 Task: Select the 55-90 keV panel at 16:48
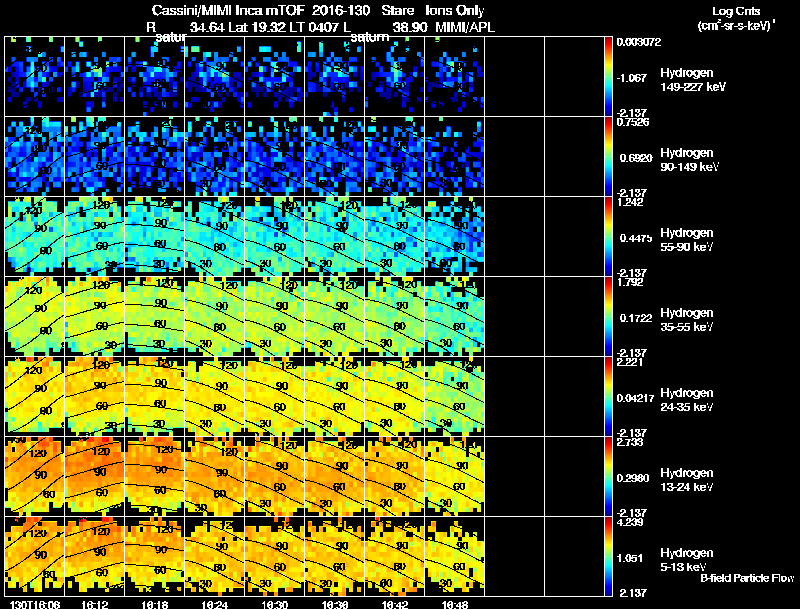[x=455, y=237]
